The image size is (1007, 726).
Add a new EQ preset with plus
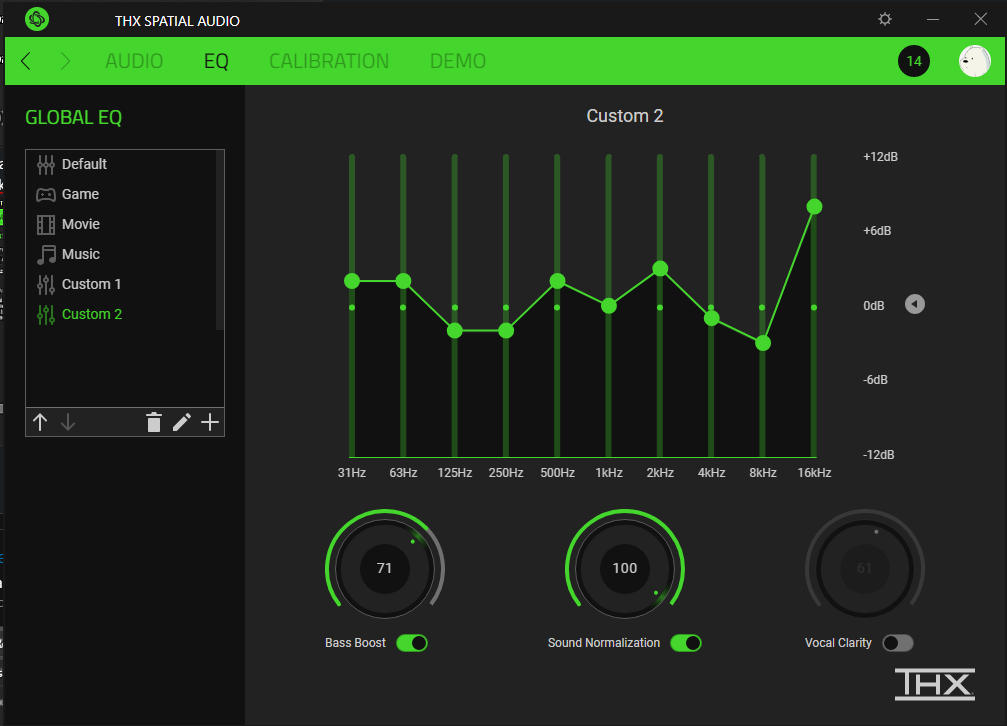click(x=210, y=422)
